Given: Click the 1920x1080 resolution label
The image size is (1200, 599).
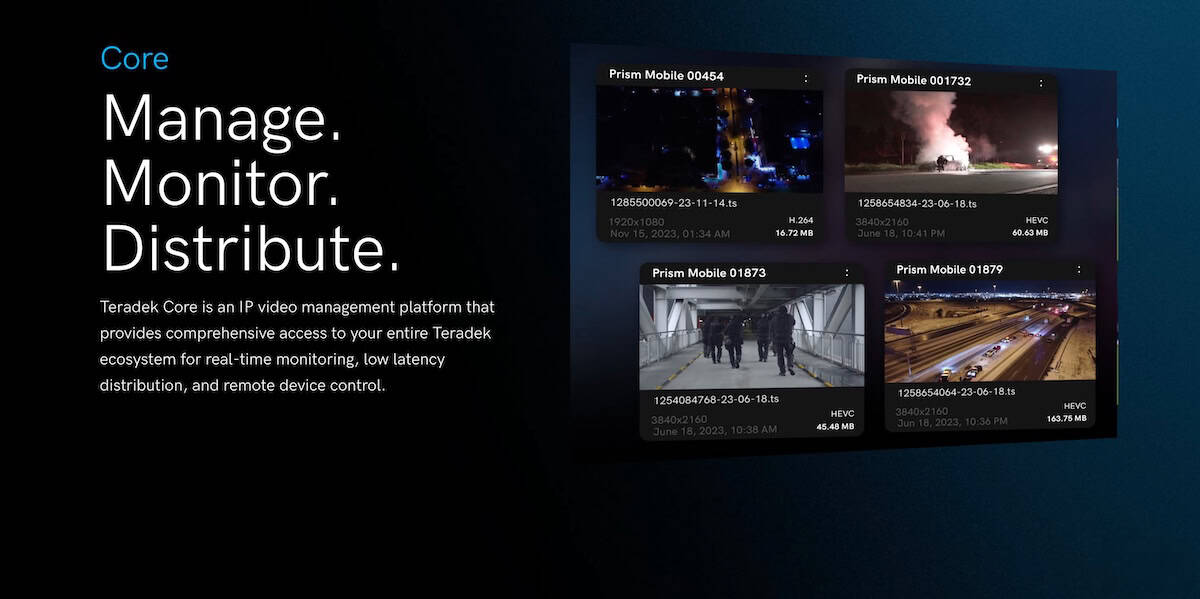Looking at the screenshot, I should [x=636, y=221].
